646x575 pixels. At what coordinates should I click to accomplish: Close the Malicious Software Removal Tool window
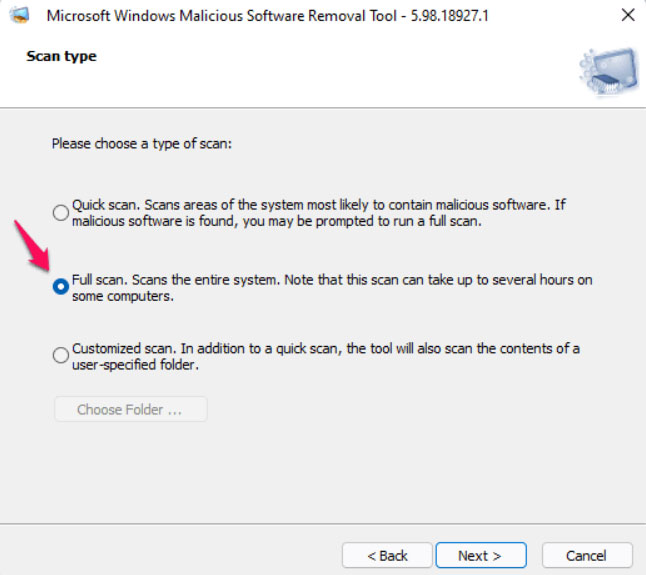627,16
